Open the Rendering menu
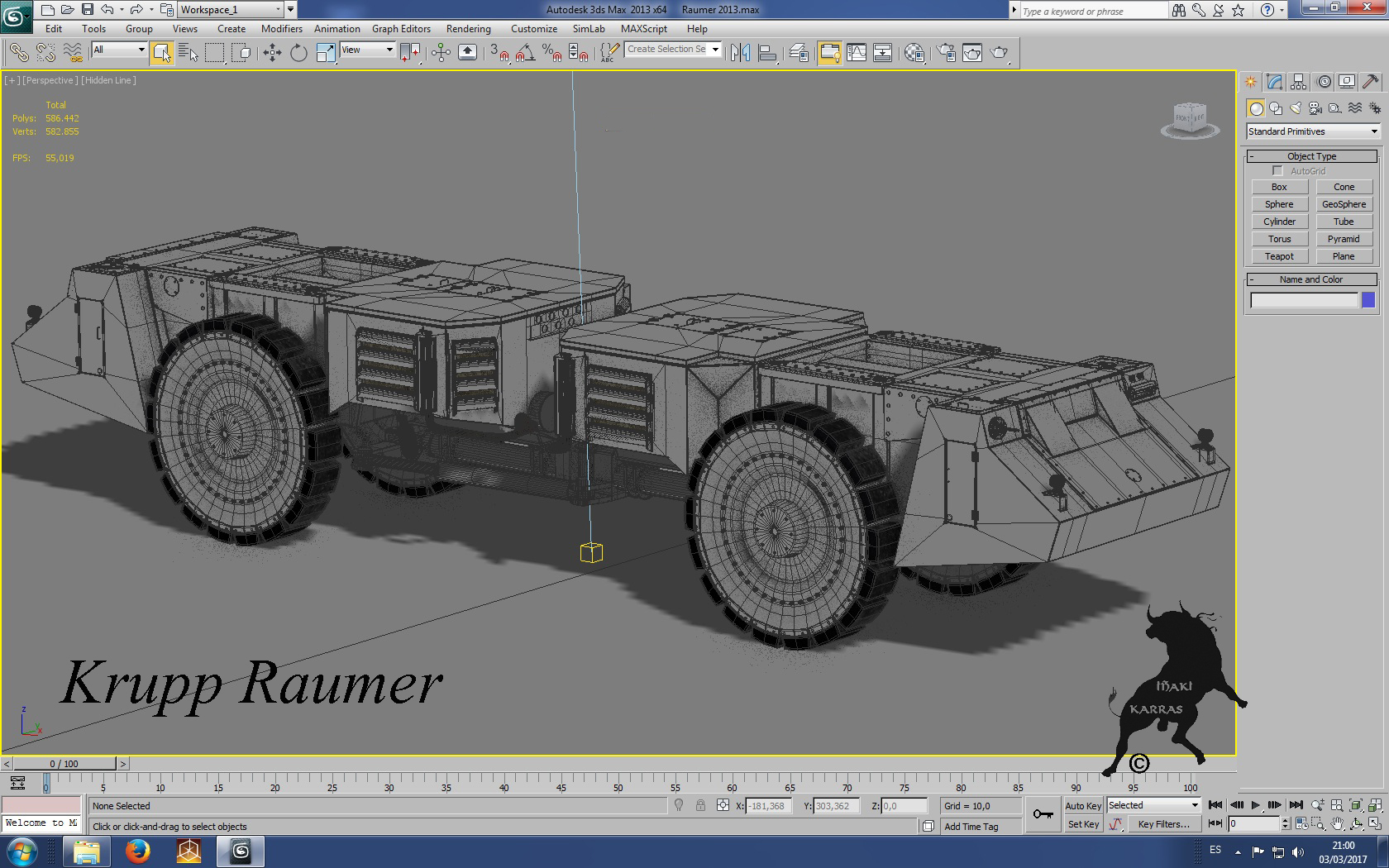The height and width of the screenshot is (868, 1389). tap(468, 28)
